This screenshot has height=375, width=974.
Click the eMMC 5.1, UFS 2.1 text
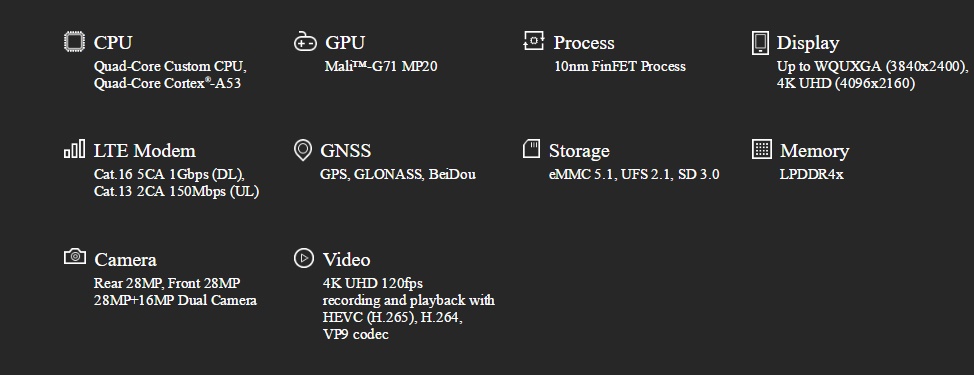pyautogui.click(x=610, y=174)
